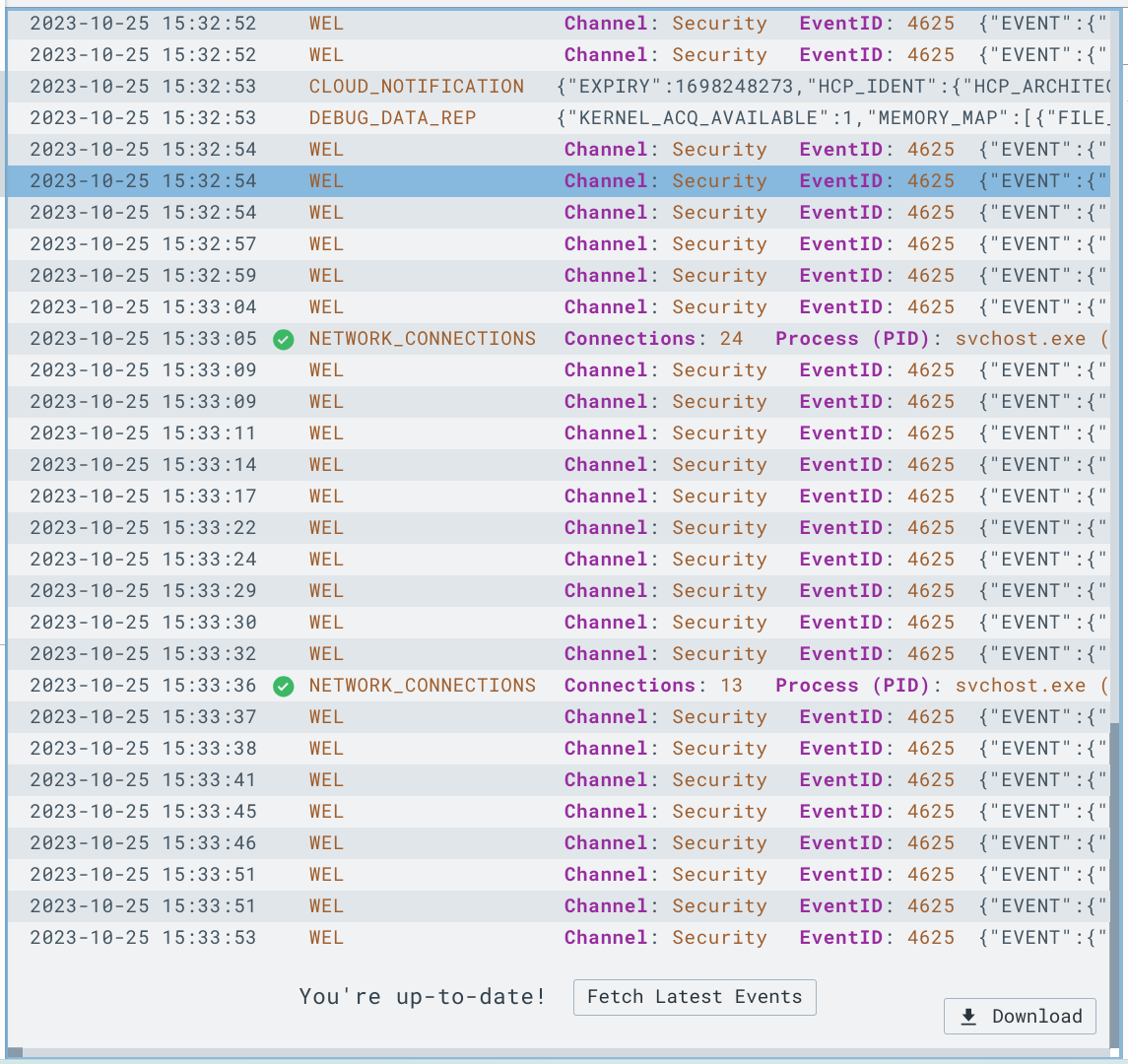The image size is (1128, 1064).
Task: Choose WEL event at 15:33:29
Action: (559, 591)
